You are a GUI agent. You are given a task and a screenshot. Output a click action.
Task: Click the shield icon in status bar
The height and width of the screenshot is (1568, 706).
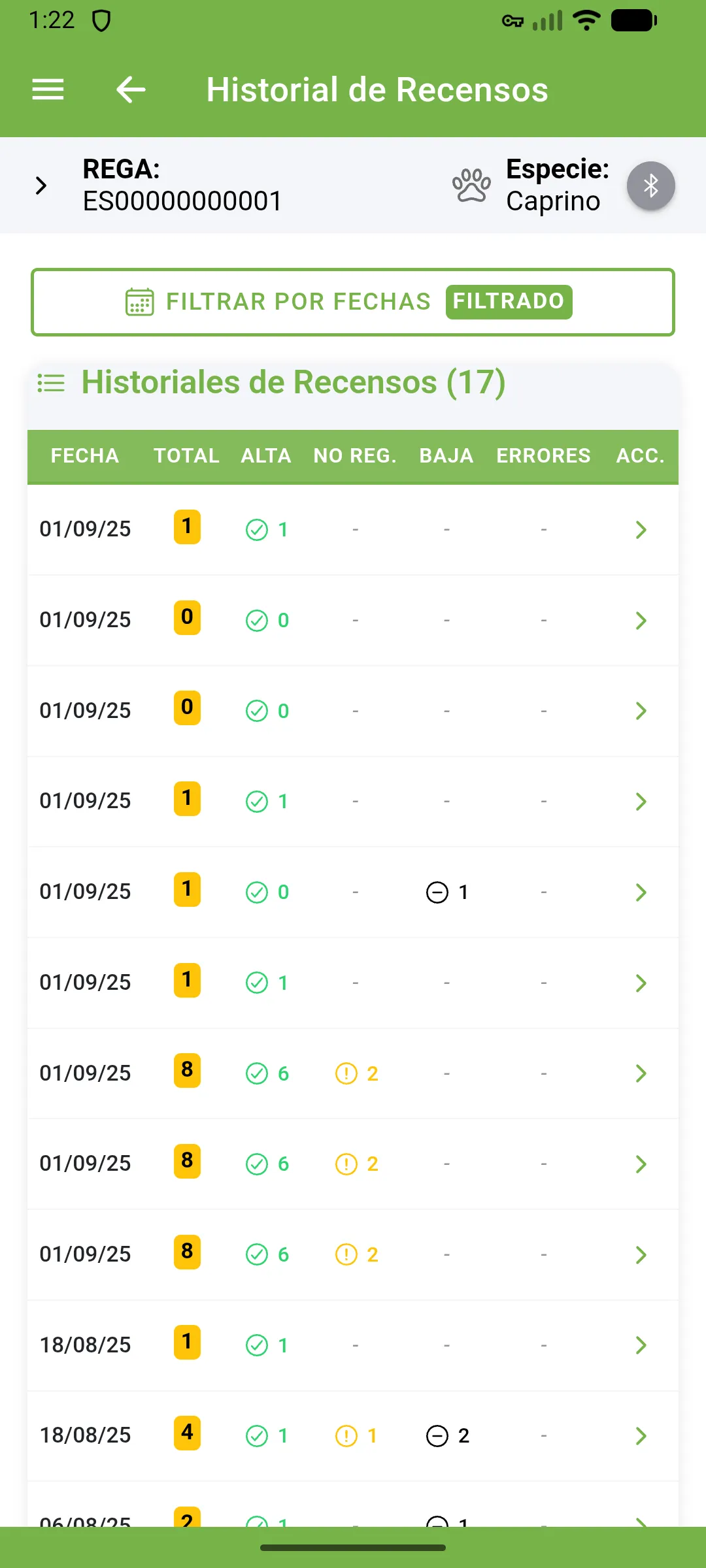pyautogui.click(x=101, y=21)
